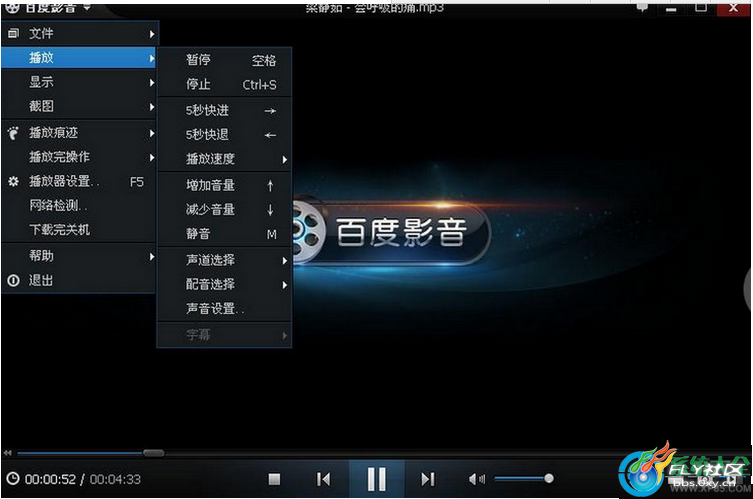Image resolution: width=753 pixels, height=499 pixels.
Task: Choose 暂停 in the playback submenu
Action: click(225, 60)
